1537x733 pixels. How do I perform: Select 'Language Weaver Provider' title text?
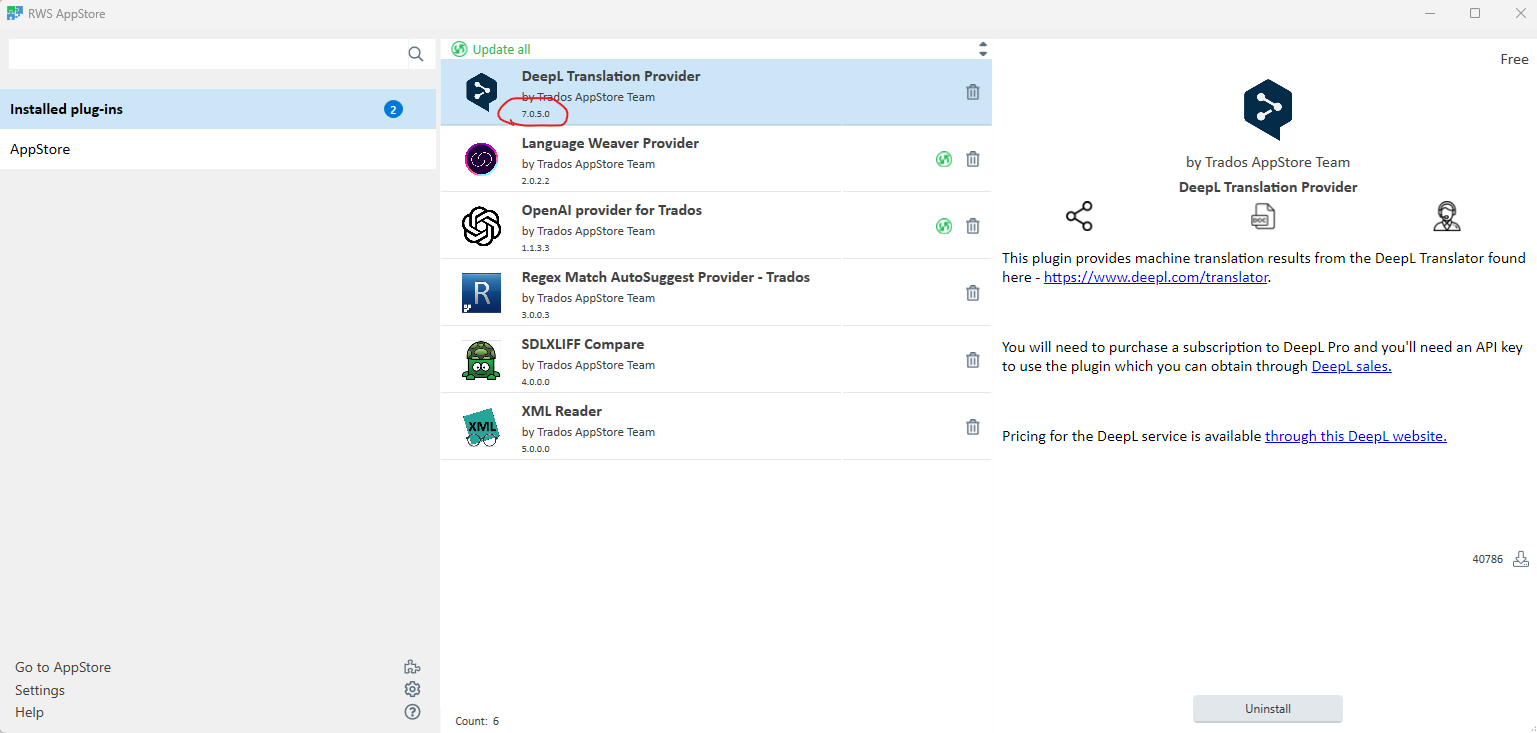(x=610, y=143)
